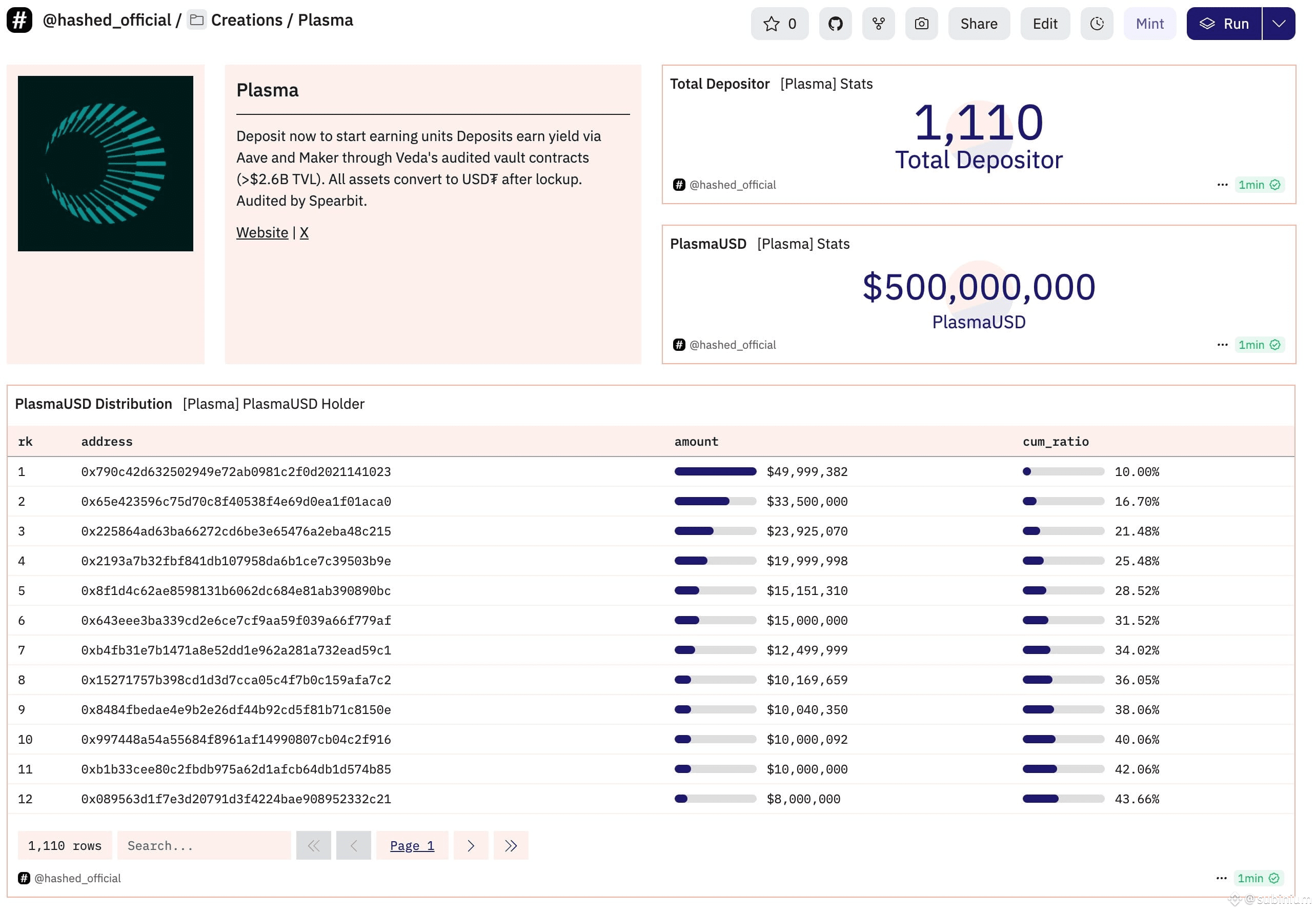Click cum_ratio bar for 42.06% row
The image size is (1316, 912).
[x=1063, y=768]
